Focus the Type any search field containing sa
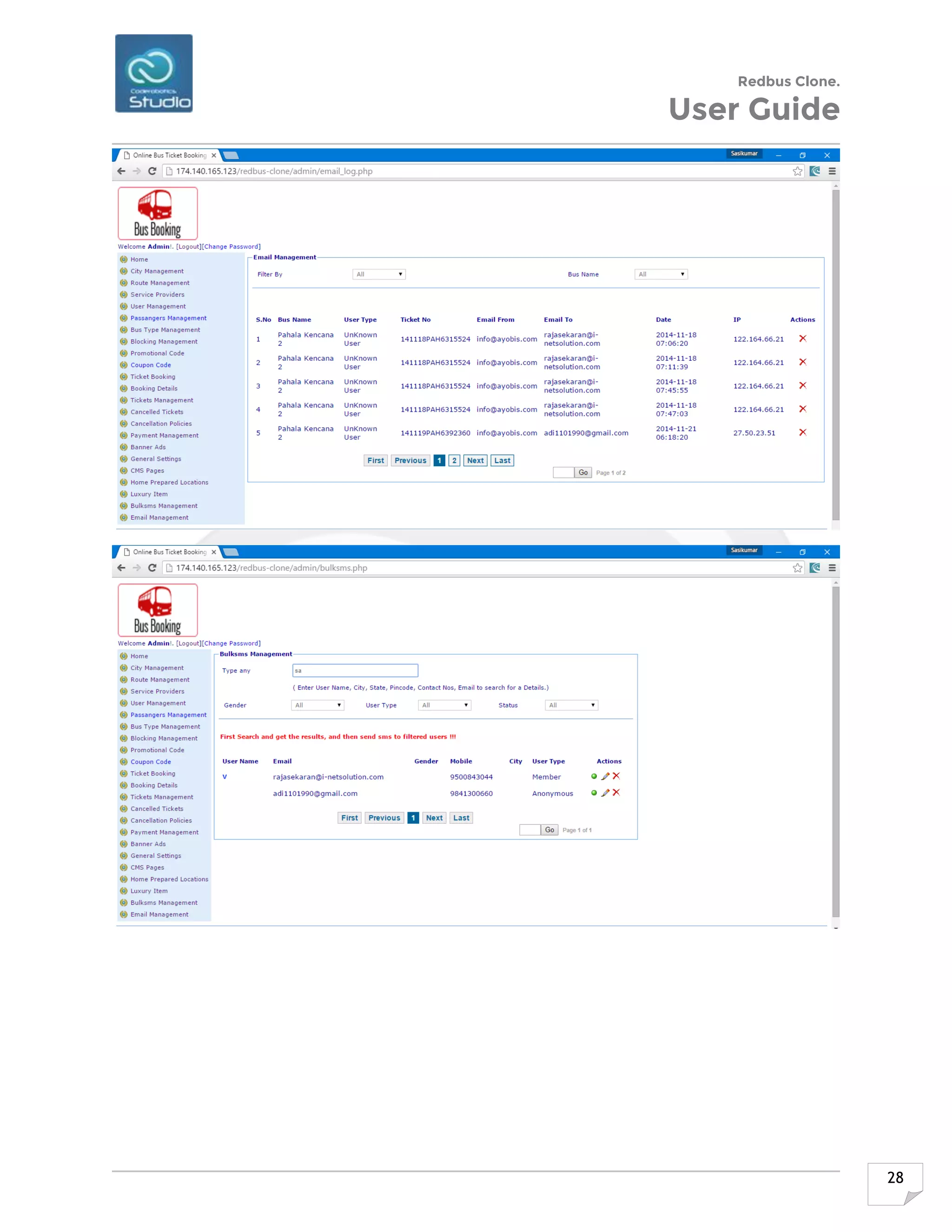952x1232 pixels. click(355, 671)
